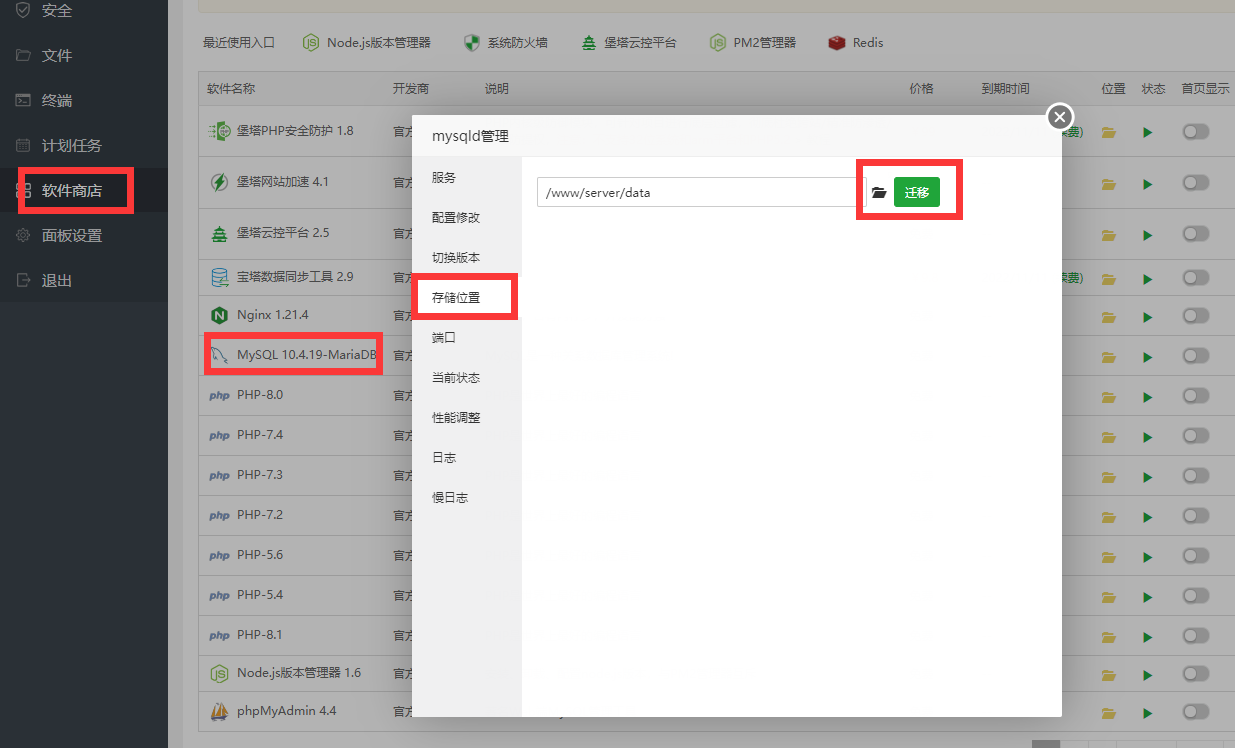Open the 安全 security sidebar item

tap(56, 11)
